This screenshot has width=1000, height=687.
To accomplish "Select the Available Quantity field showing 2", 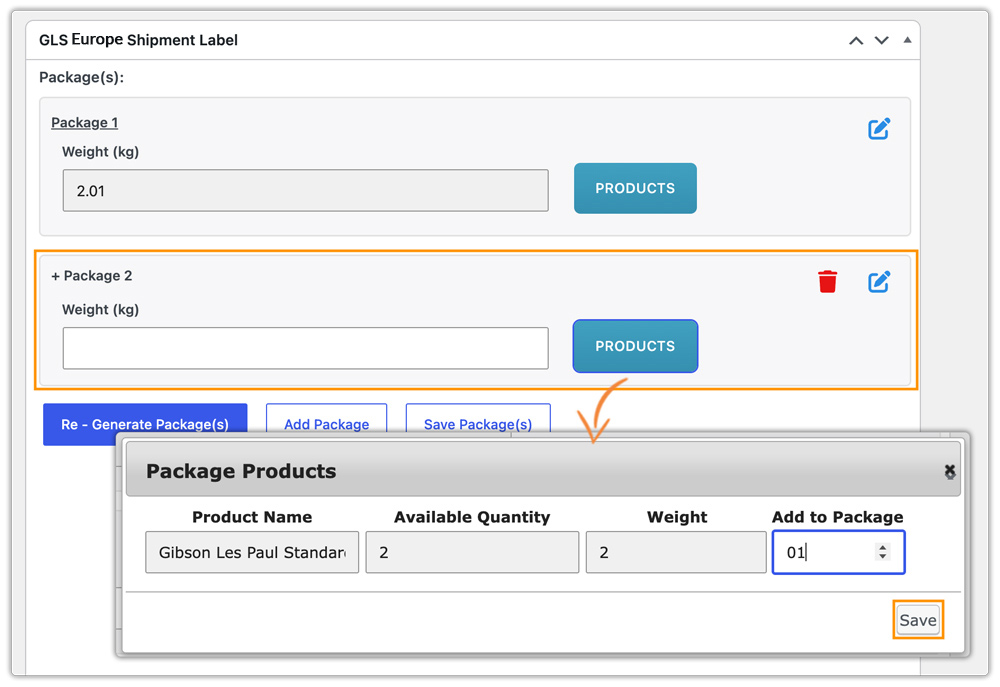I will (472, 552).
